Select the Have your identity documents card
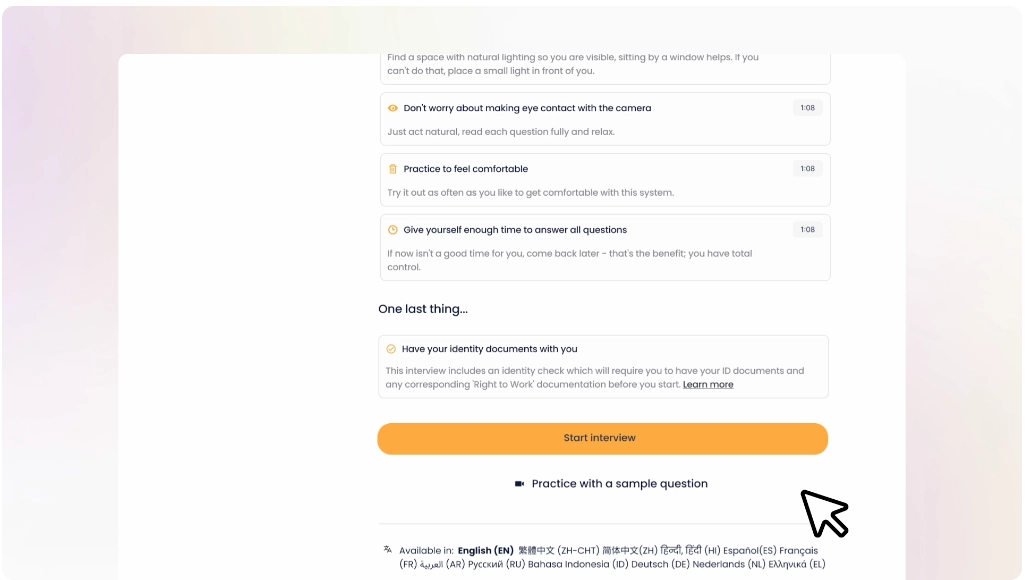 pos(603,367)
